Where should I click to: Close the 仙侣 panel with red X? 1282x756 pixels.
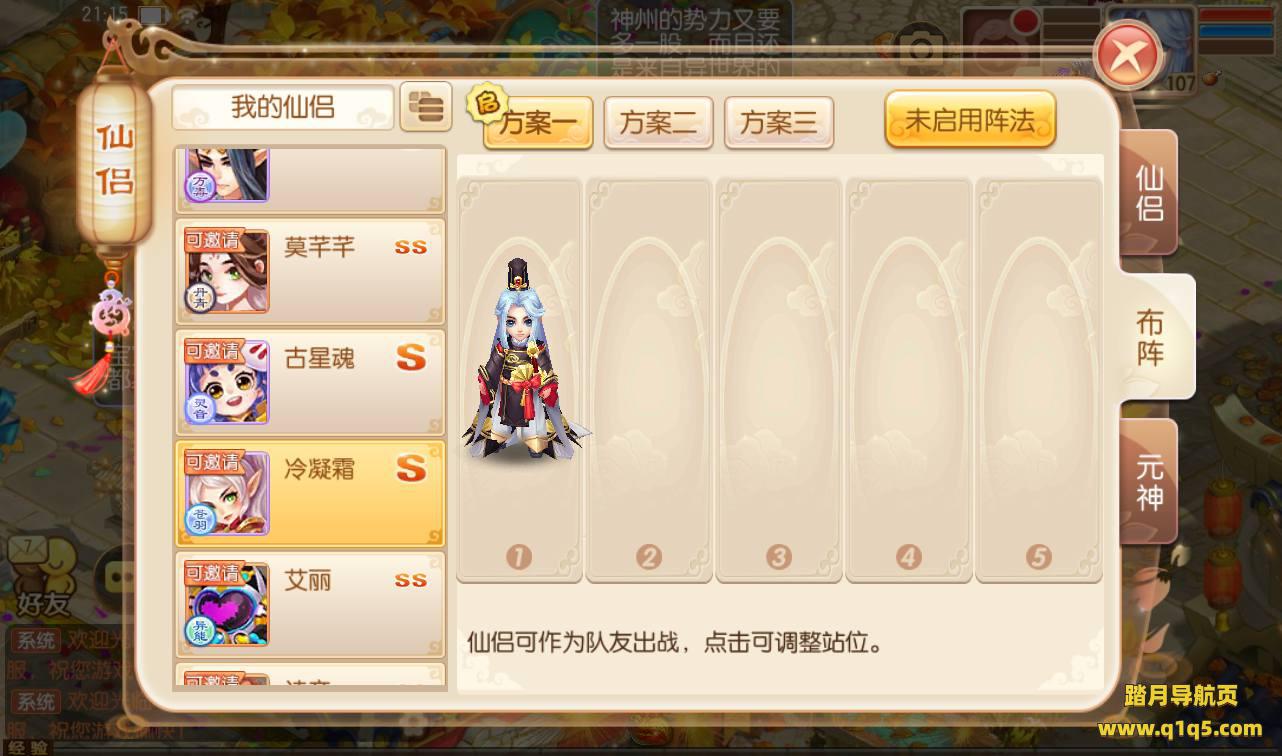pyautogui.click(x=1128, y=55)
